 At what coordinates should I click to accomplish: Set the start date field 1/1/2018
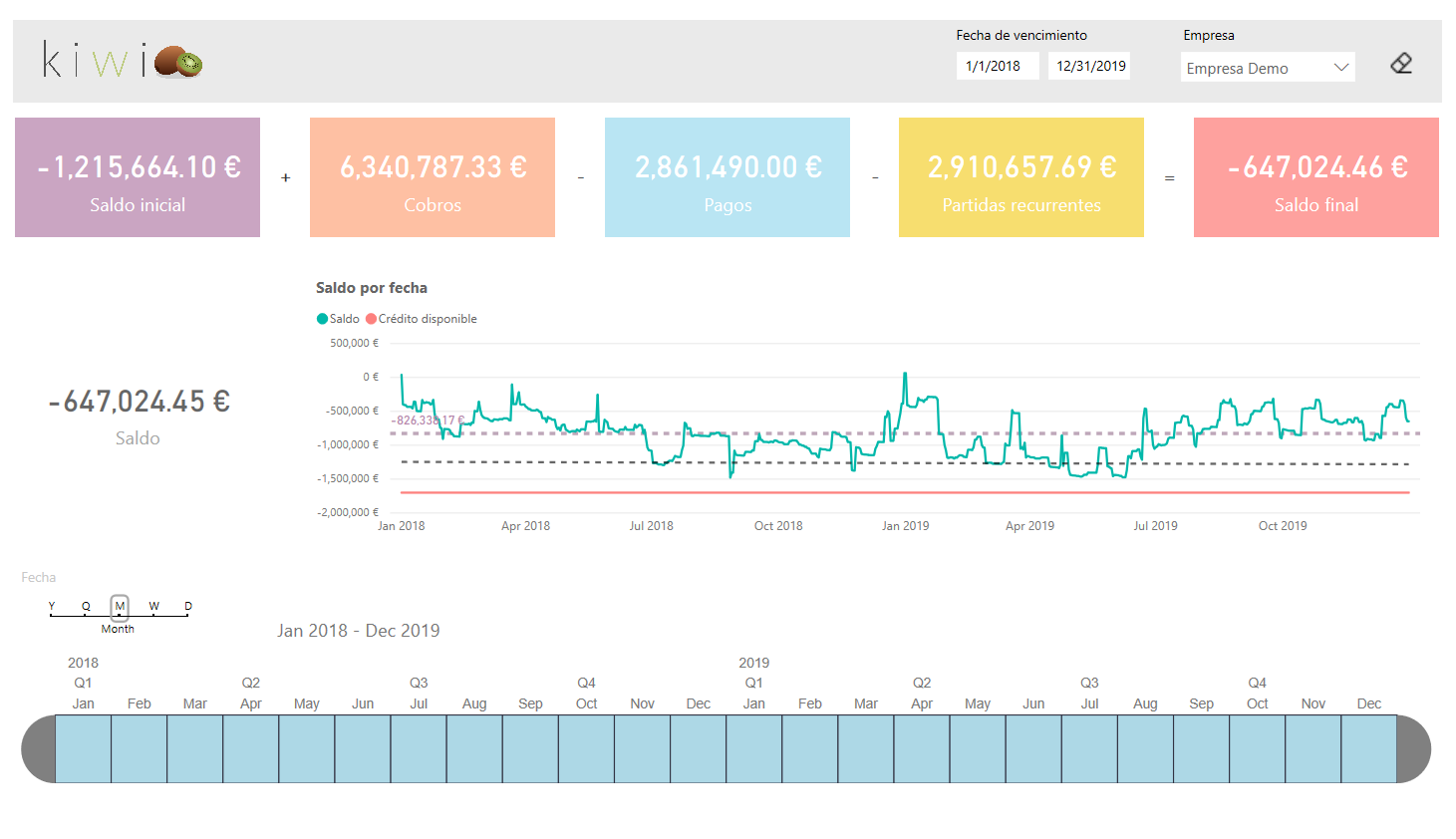[998, 66]
